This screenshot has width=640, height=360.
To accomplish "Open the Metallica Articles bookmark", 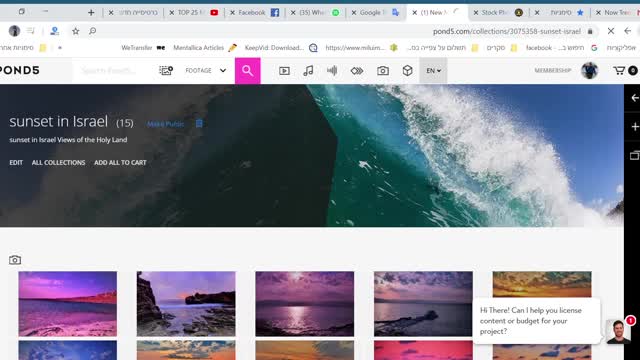I will (x=205, y=48).
